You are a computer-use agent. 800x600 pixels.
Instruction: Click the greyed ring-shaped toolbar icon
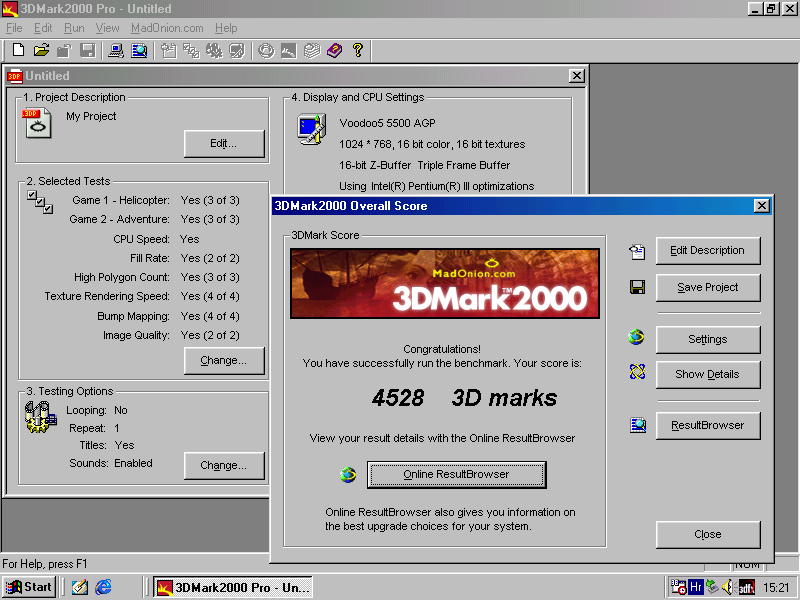click(x=266, y=50)
